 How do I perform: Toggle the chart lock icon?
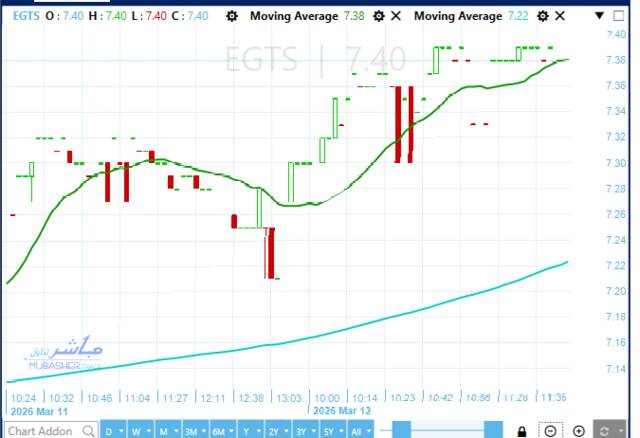pyautogui.click(x=521, y=431)
